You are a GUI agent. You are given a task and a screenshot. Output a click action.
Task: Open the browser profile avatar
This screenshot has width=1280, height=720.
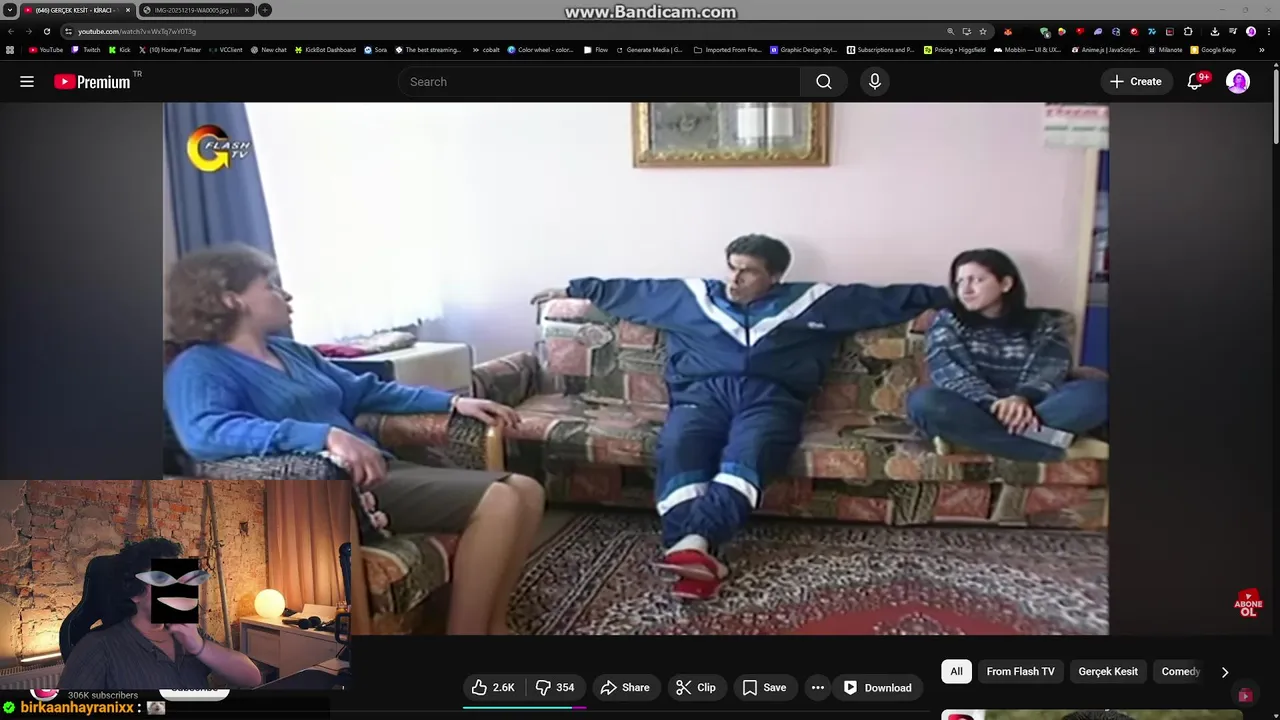coord(1251,31)
